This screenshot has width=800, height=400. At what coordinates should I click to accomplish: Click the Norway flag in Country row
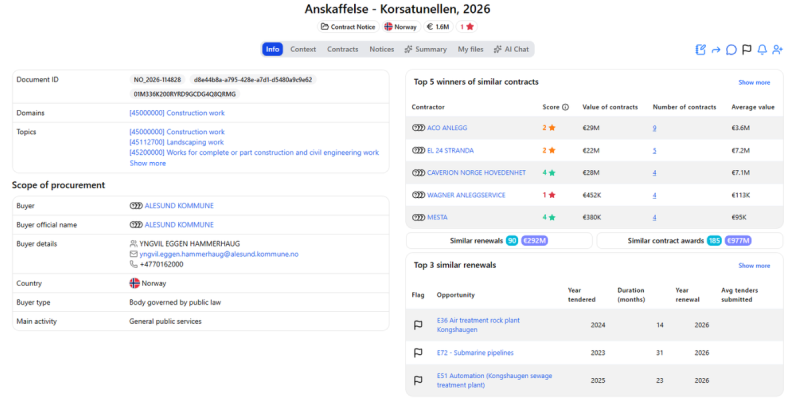pos(135,283)
